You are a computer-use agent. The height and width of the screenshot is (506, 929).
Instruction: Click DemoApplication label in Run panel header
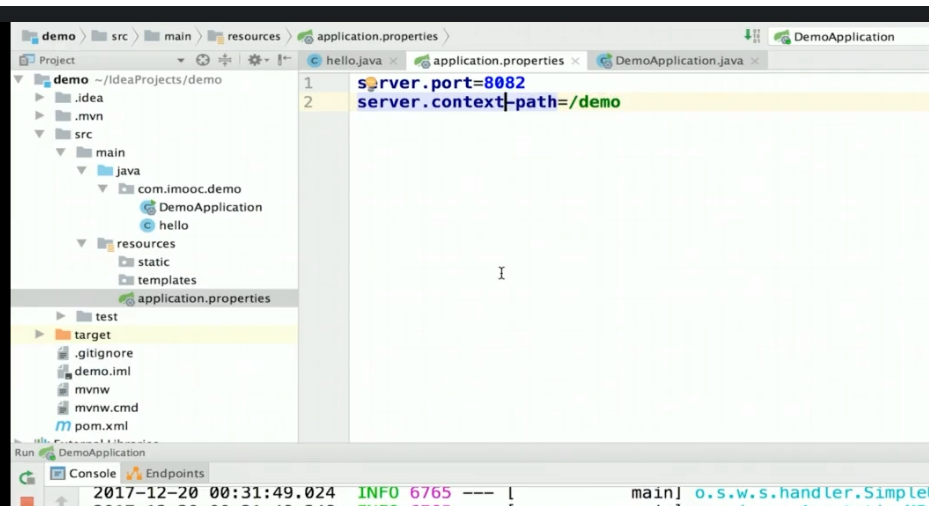point(101,453)
